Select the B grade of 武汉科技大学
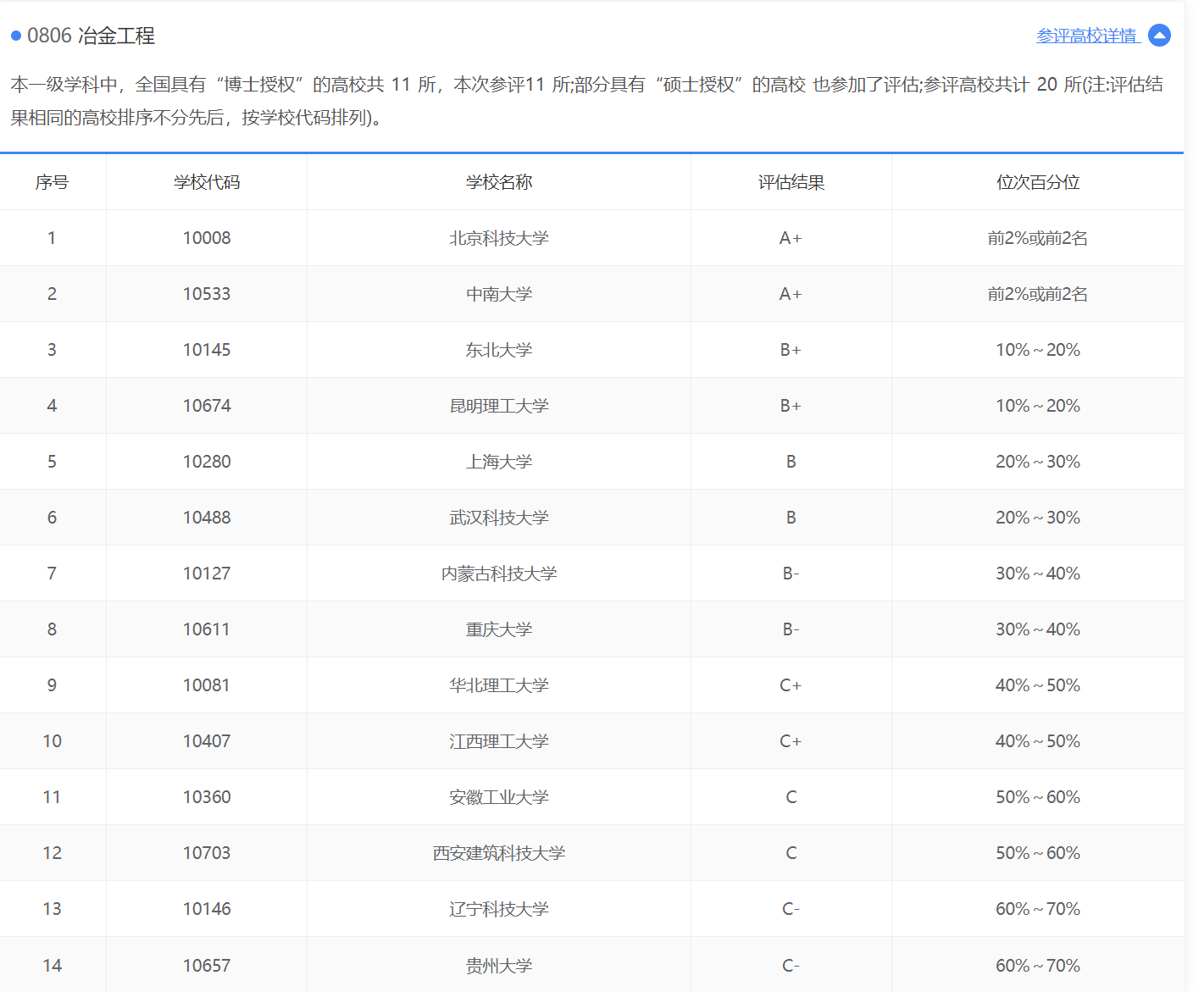 click(x=790, y=518)
